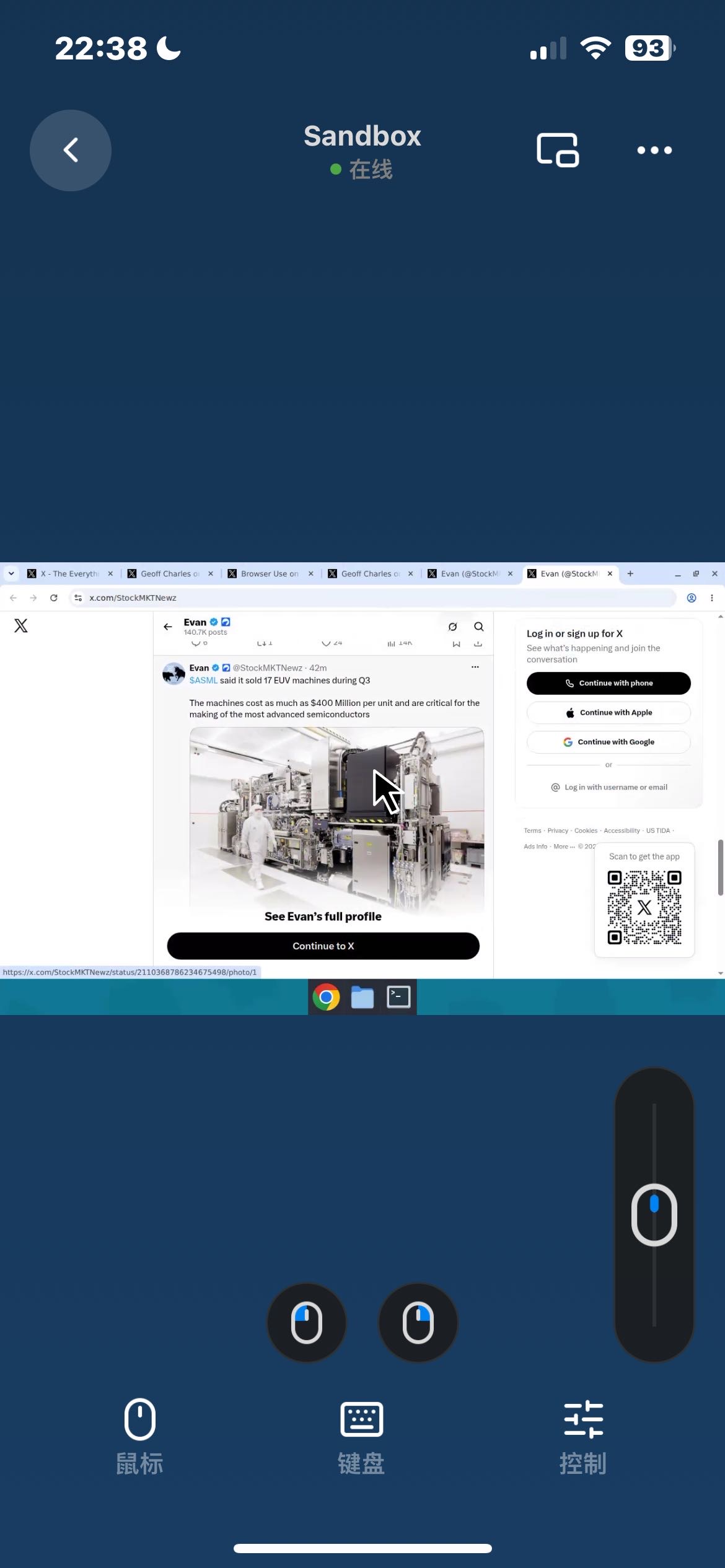Click the page's vertical scrollbar thumb
This screenshot has height=1568, width=725.
(720, 867)
